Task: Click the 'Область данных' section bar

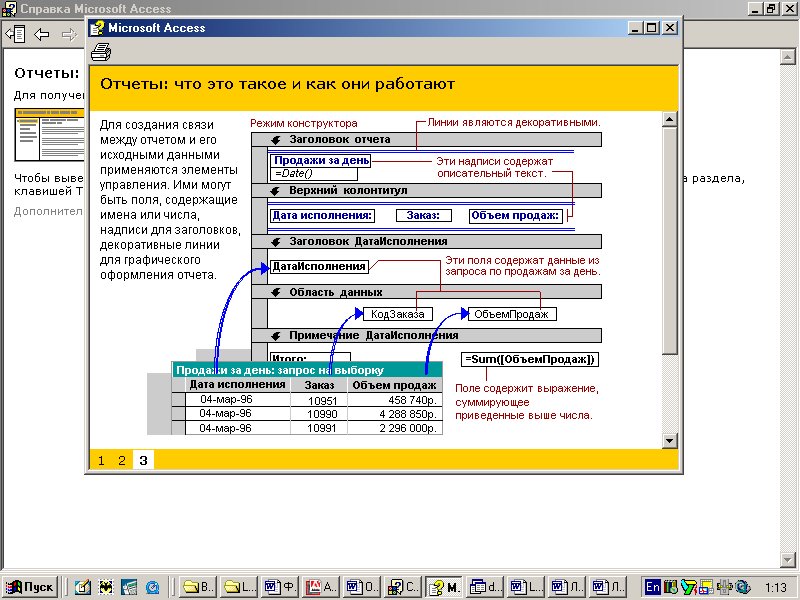Action: pyautogui.click(x=427, y=292)
